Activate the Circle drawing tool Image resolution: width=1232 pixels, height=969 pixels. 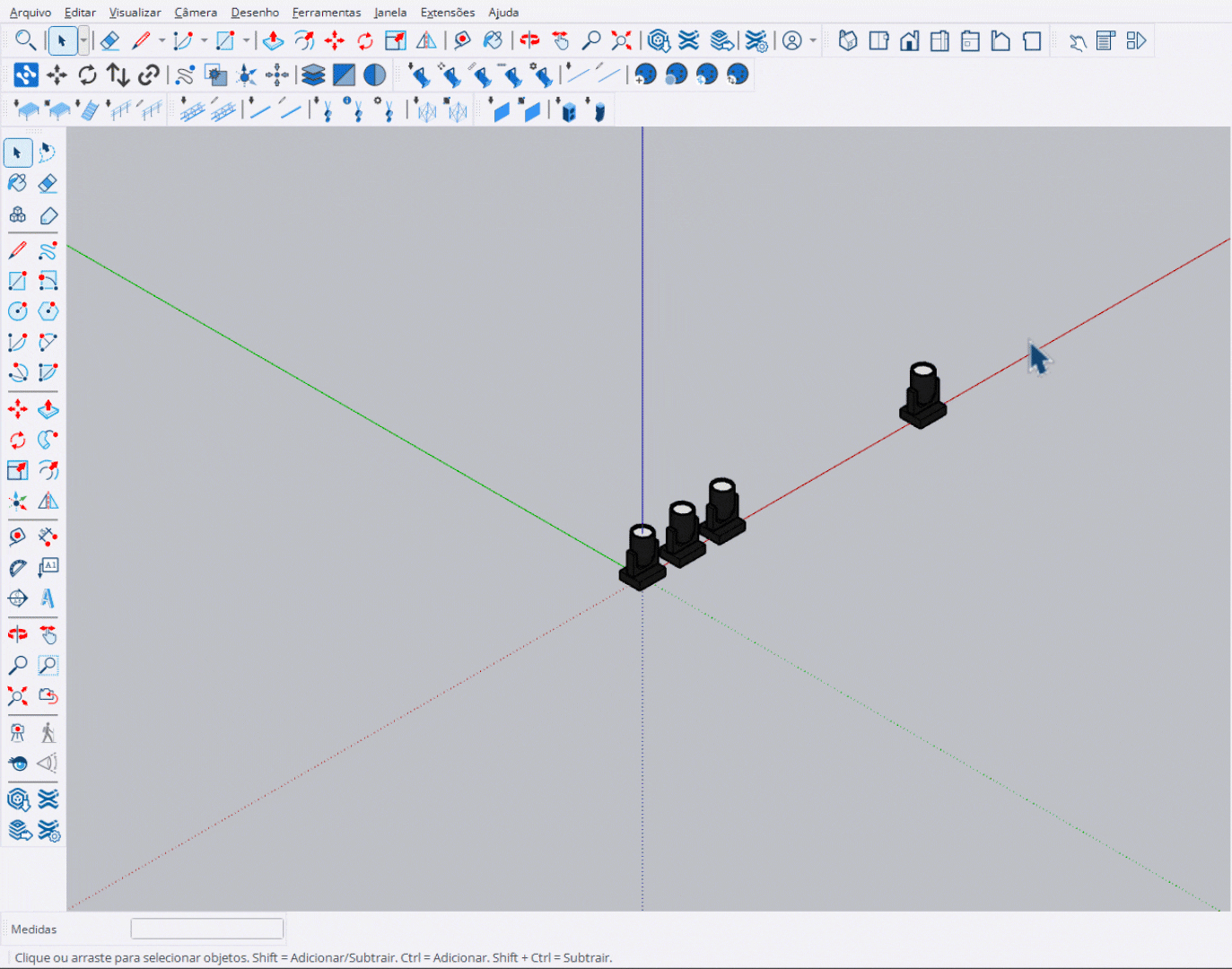pos(17,311)
